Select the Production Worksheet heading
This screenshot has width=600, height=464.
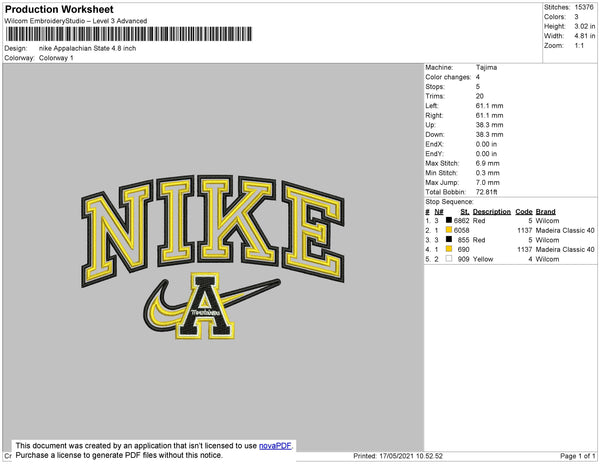[x=59, y=9]
